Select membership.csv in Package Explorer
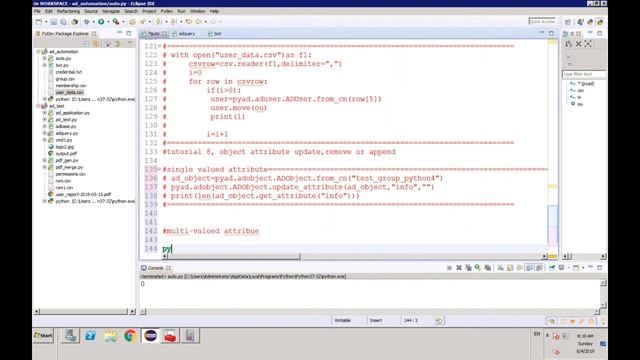 coord(71,85)
